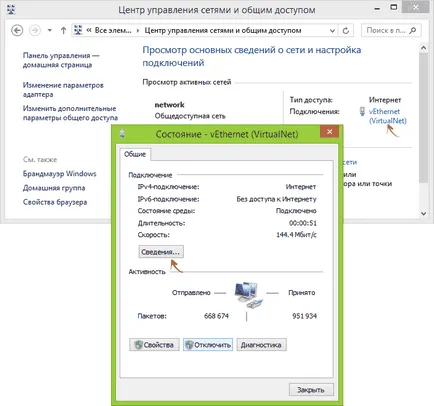Click 'Центр управления сетями' breadcrumb segment
Viewport: 434px width, 406px height.
223,30
